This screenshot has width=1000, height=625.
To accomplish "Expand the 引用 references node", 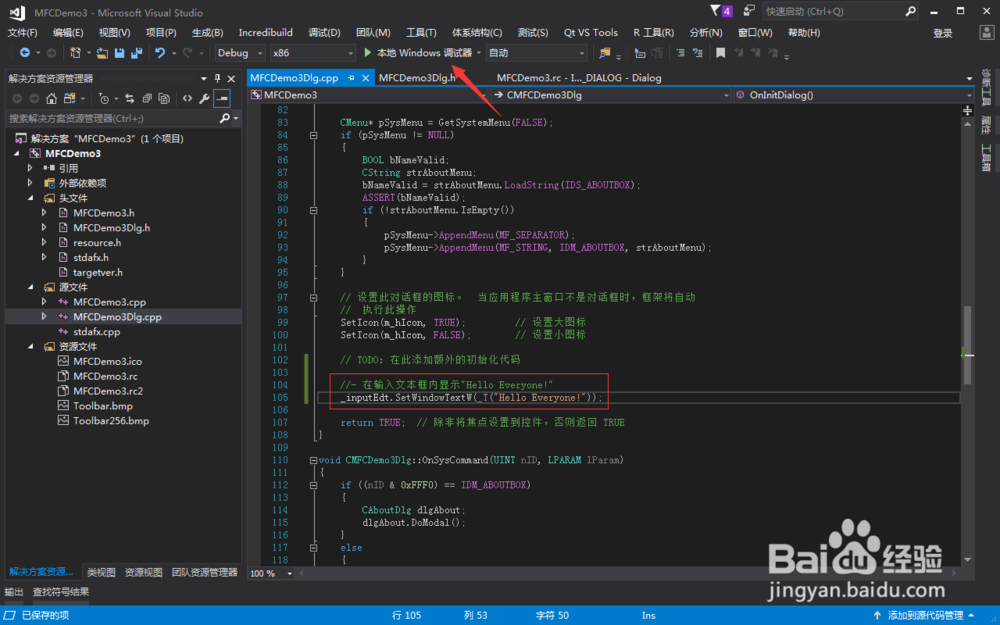I will 31,168.
